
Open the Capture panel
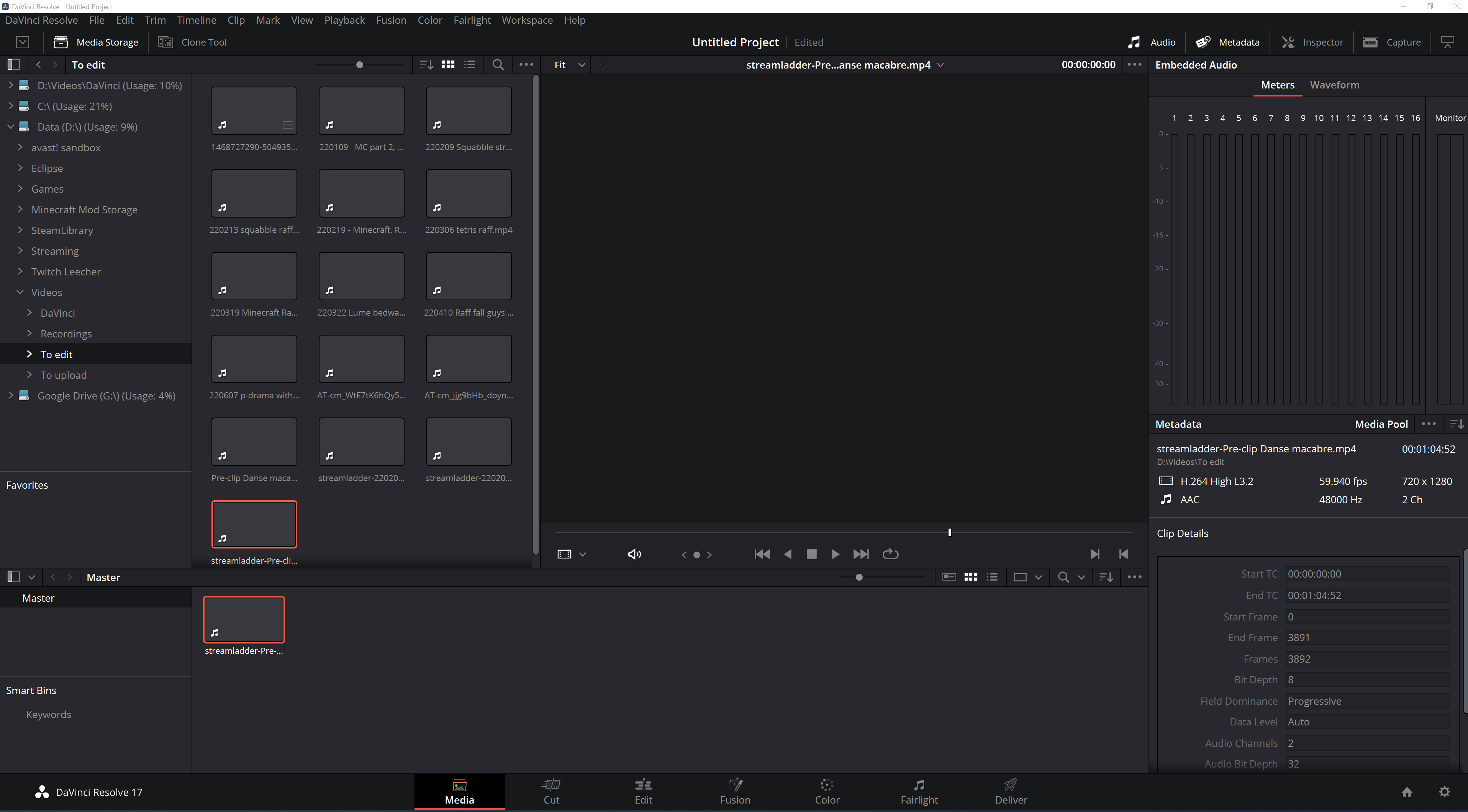click(1392, 42)
